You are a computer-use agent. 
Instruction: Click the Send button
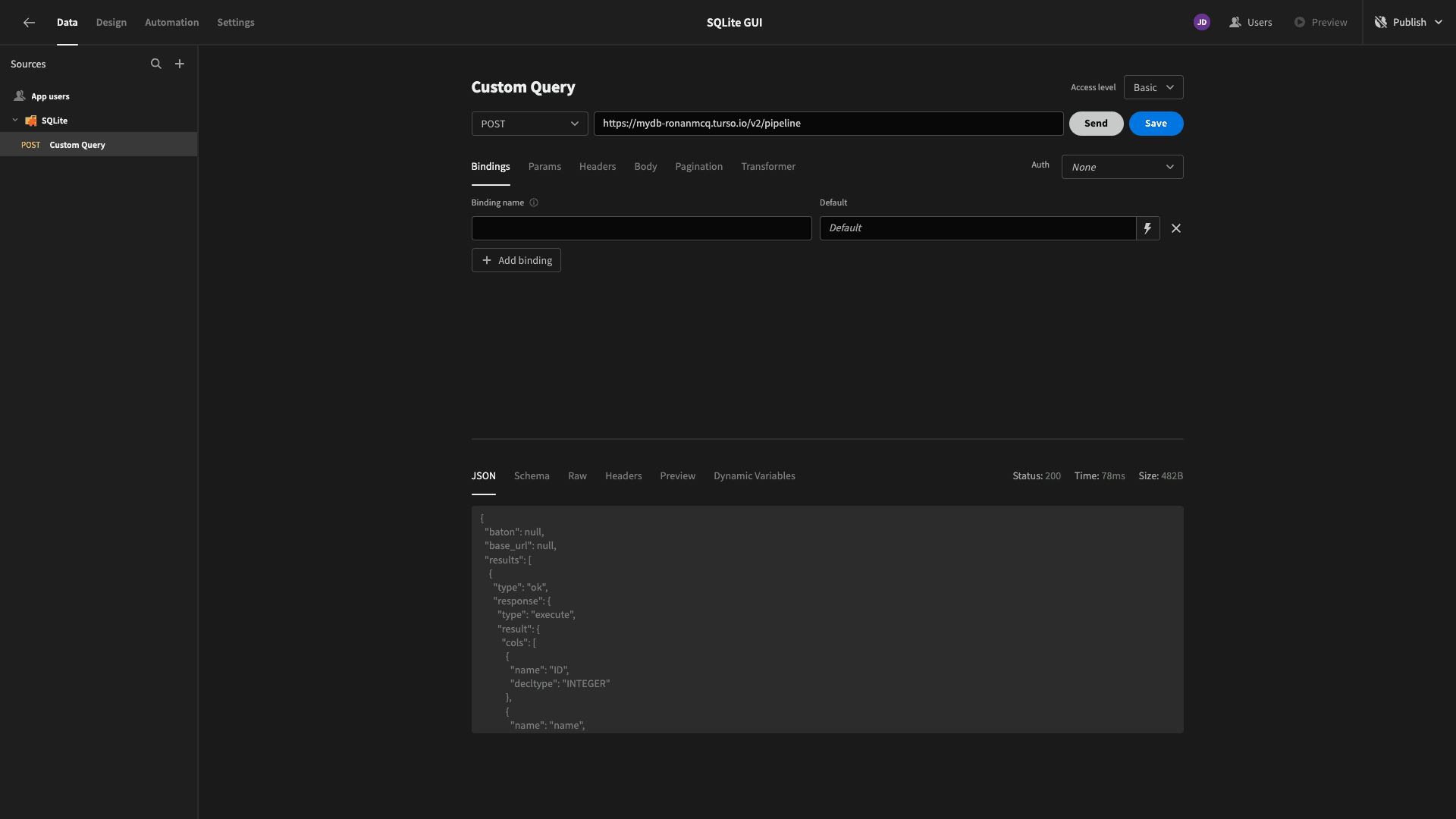click(x=1096, y=124)
